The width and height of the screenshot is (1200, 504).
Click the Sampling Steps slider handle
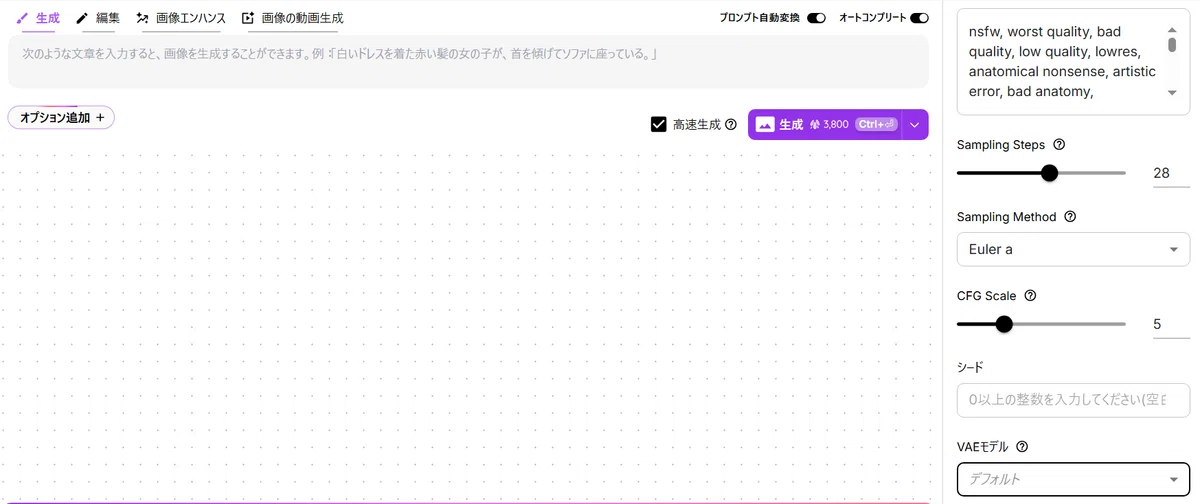click(x=1049, y=173)
